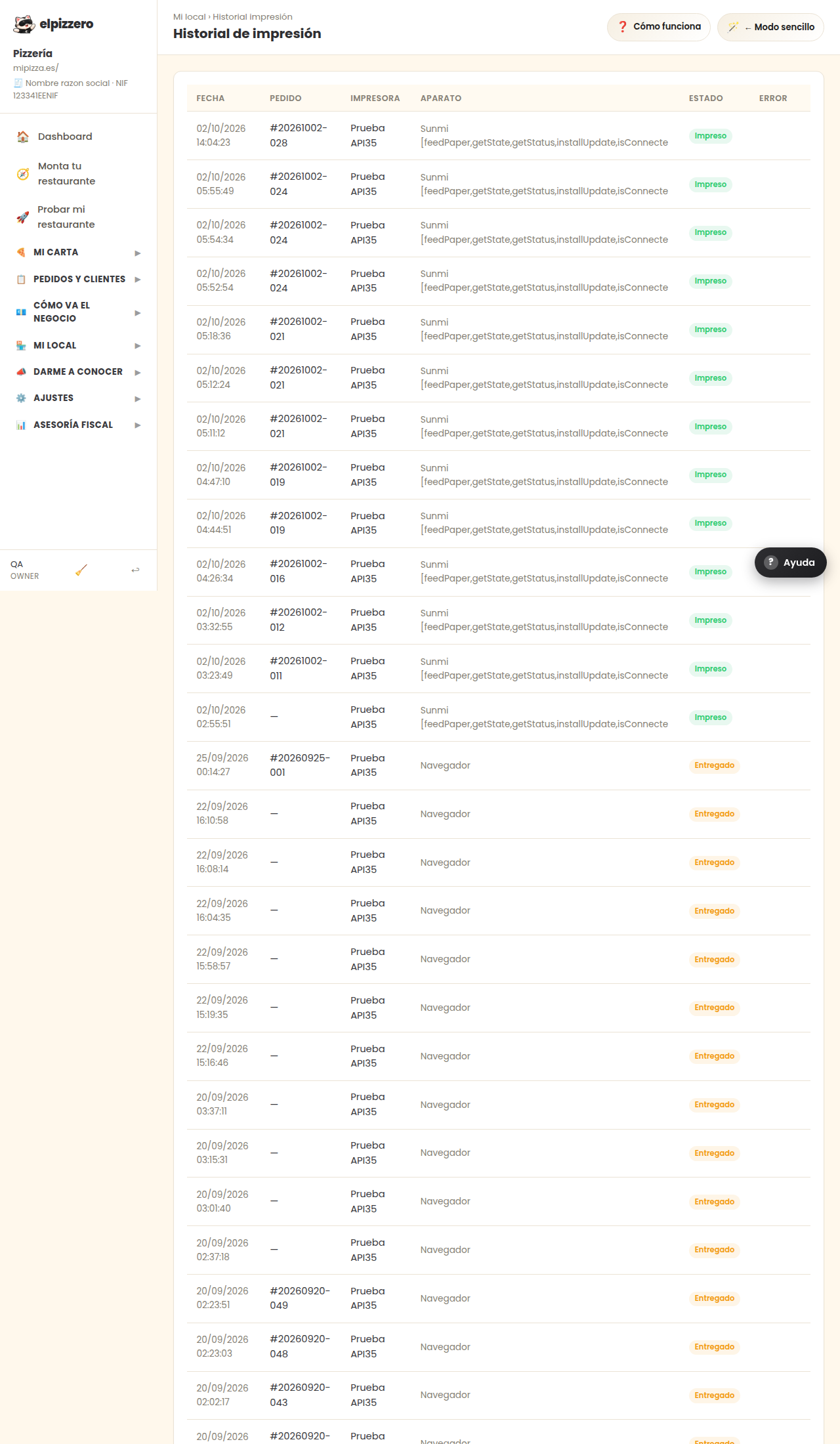Open the Ayuda floating button
Viewport: 840px width, 1444px height.
coord(790,563)
